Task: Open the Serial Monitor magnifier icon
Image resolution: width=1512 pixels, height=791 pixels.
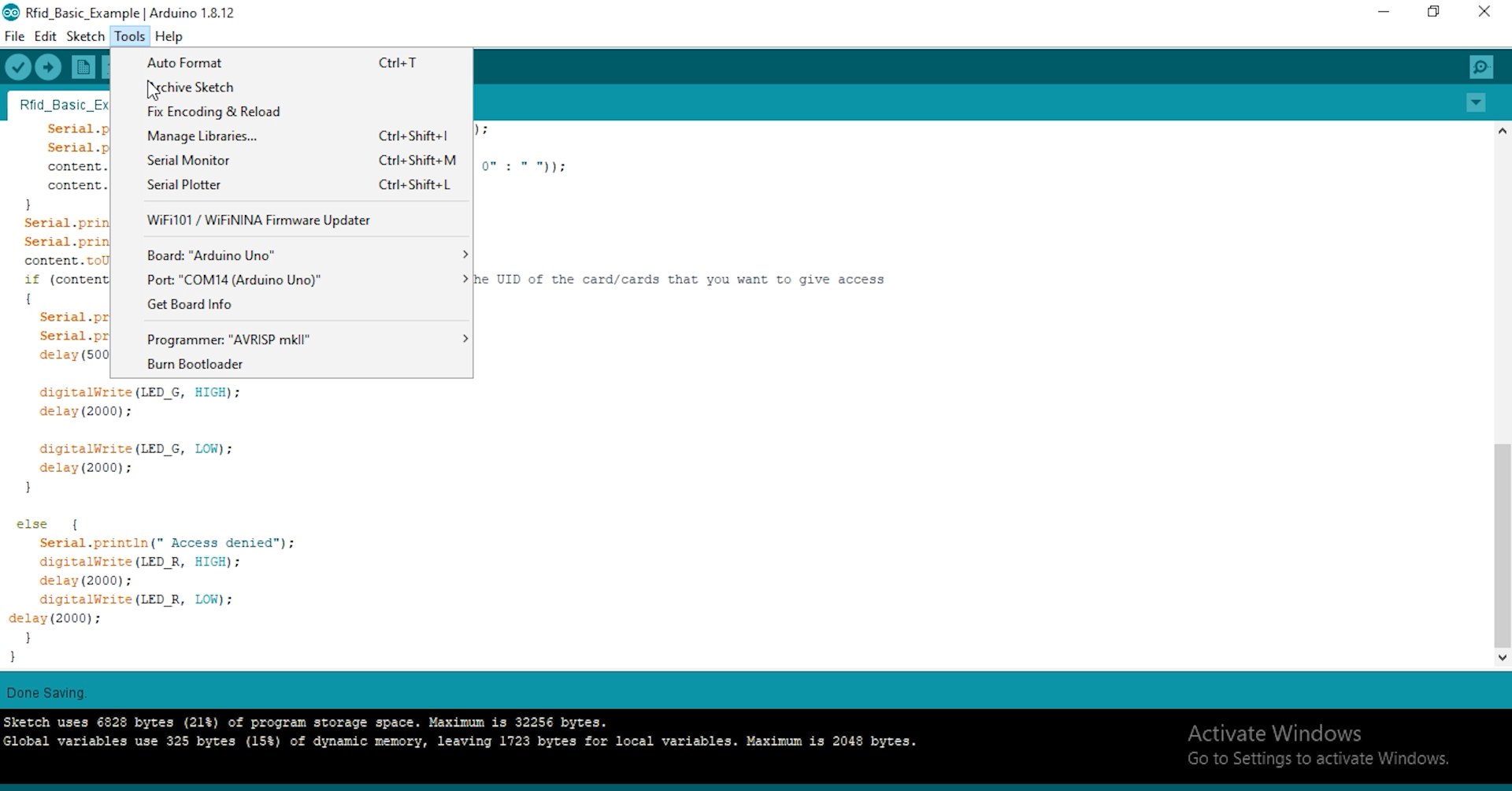Action: 1481,68
